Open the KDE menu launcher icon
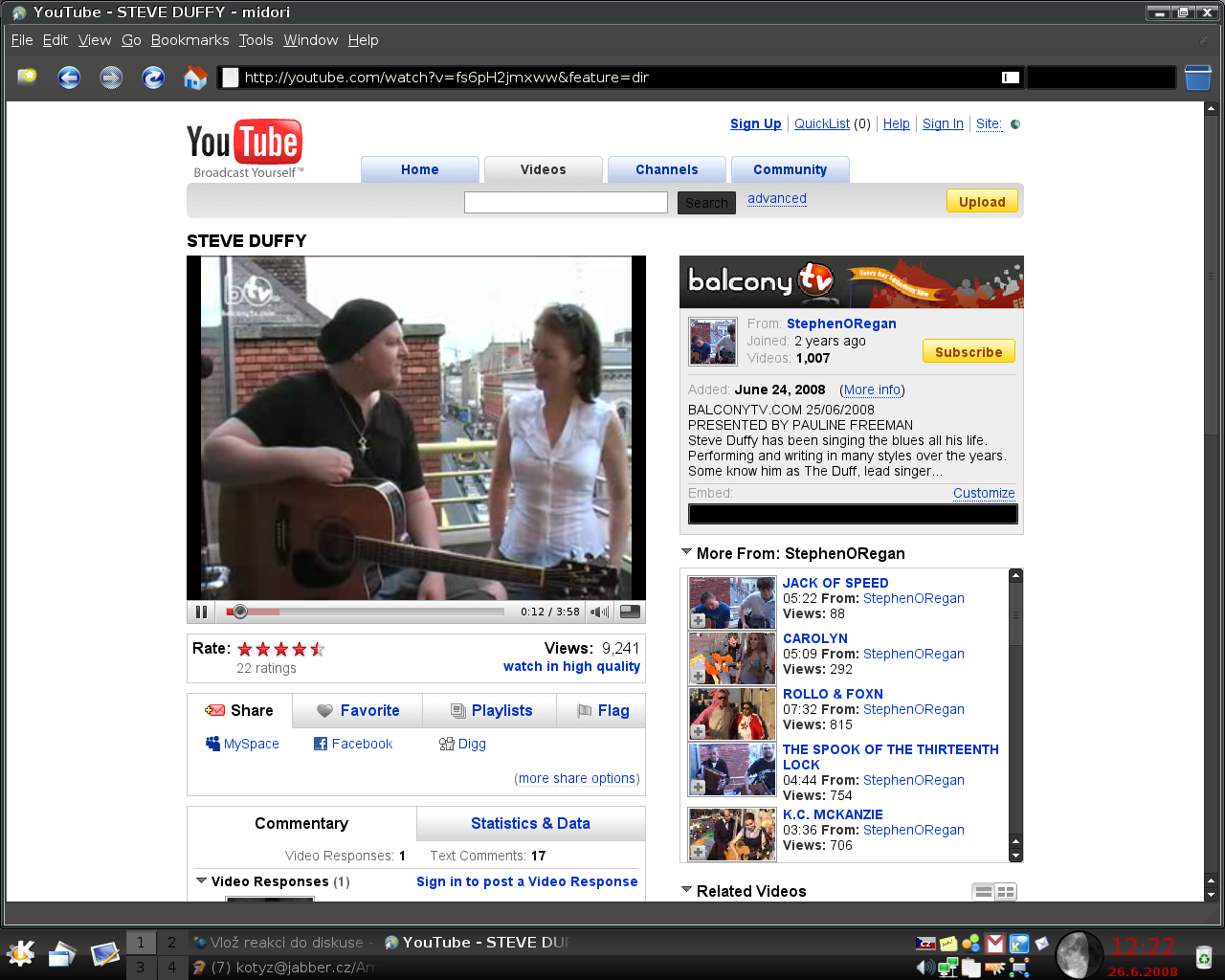 pos(21,953)
